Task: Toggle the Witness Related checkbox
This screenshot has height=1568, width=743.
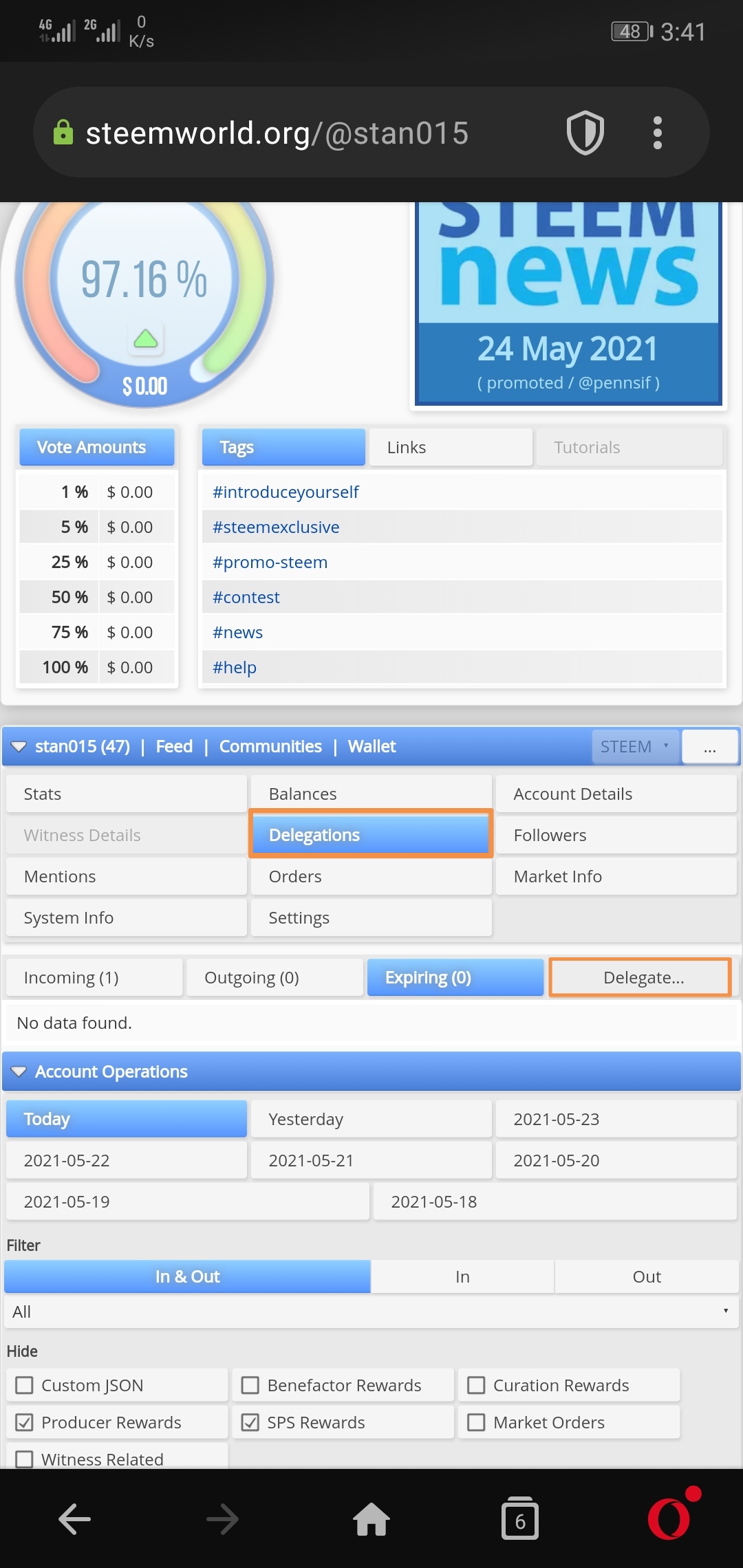Action: coord(25,1459)
